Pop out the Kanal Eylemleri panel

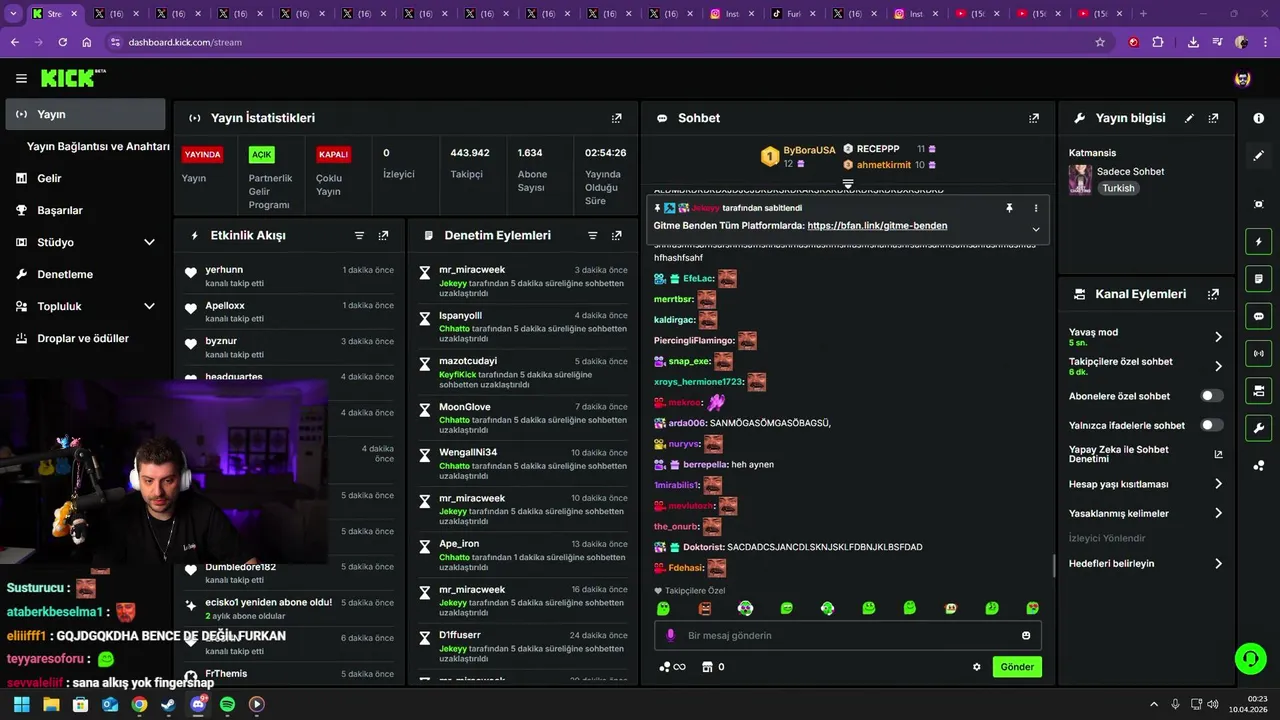[1213, 294]
